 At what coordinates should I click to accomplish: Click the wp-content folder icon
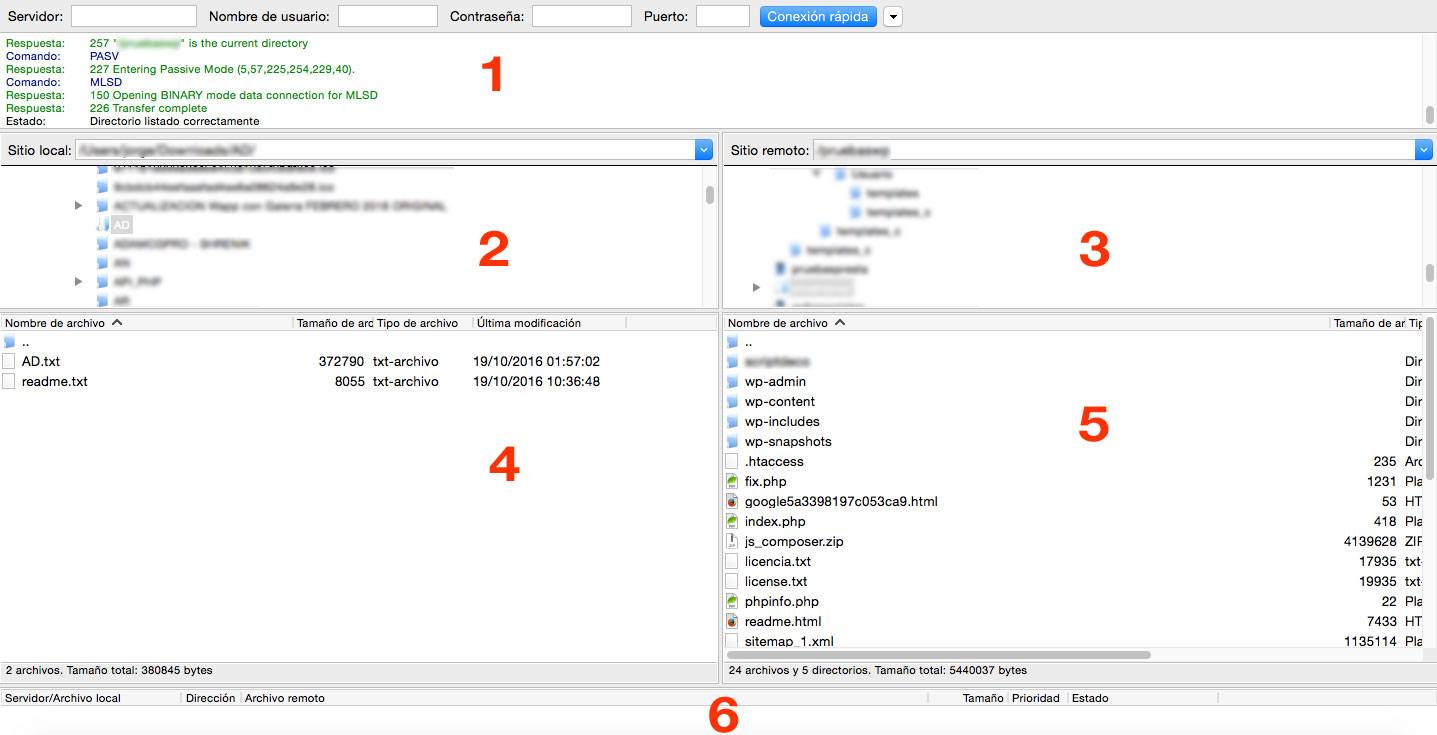(732, 402)
